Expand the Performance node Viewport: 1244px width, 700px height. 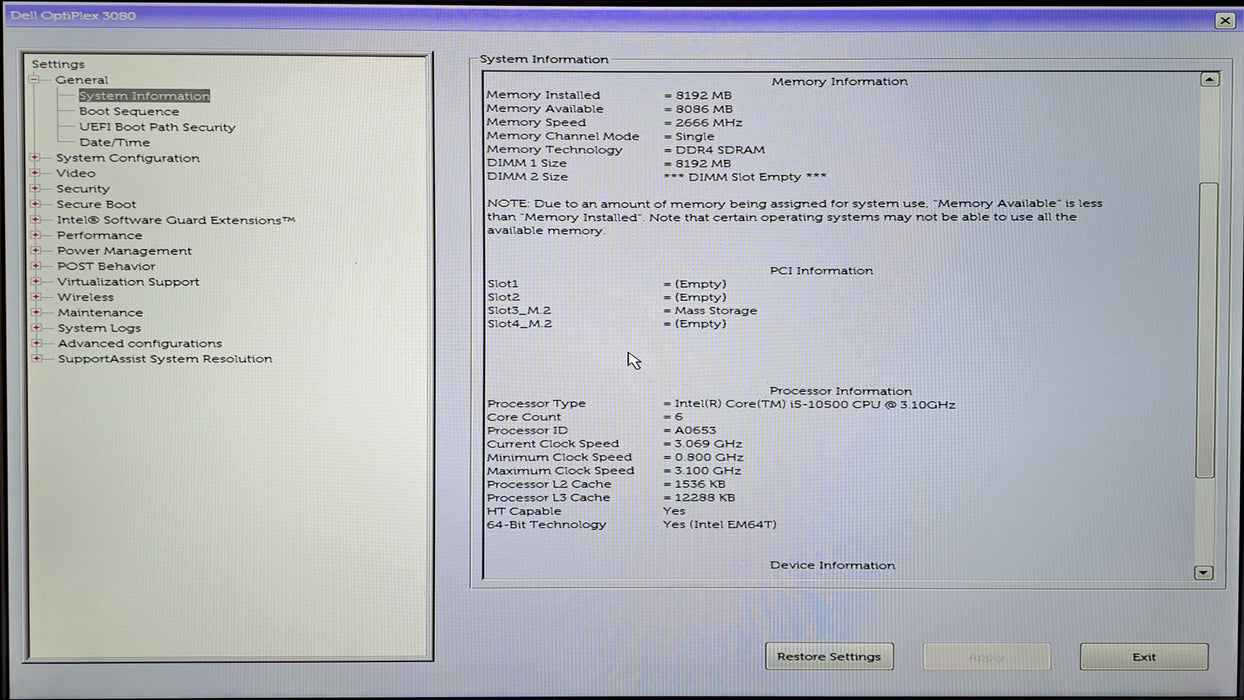[36, 235]
